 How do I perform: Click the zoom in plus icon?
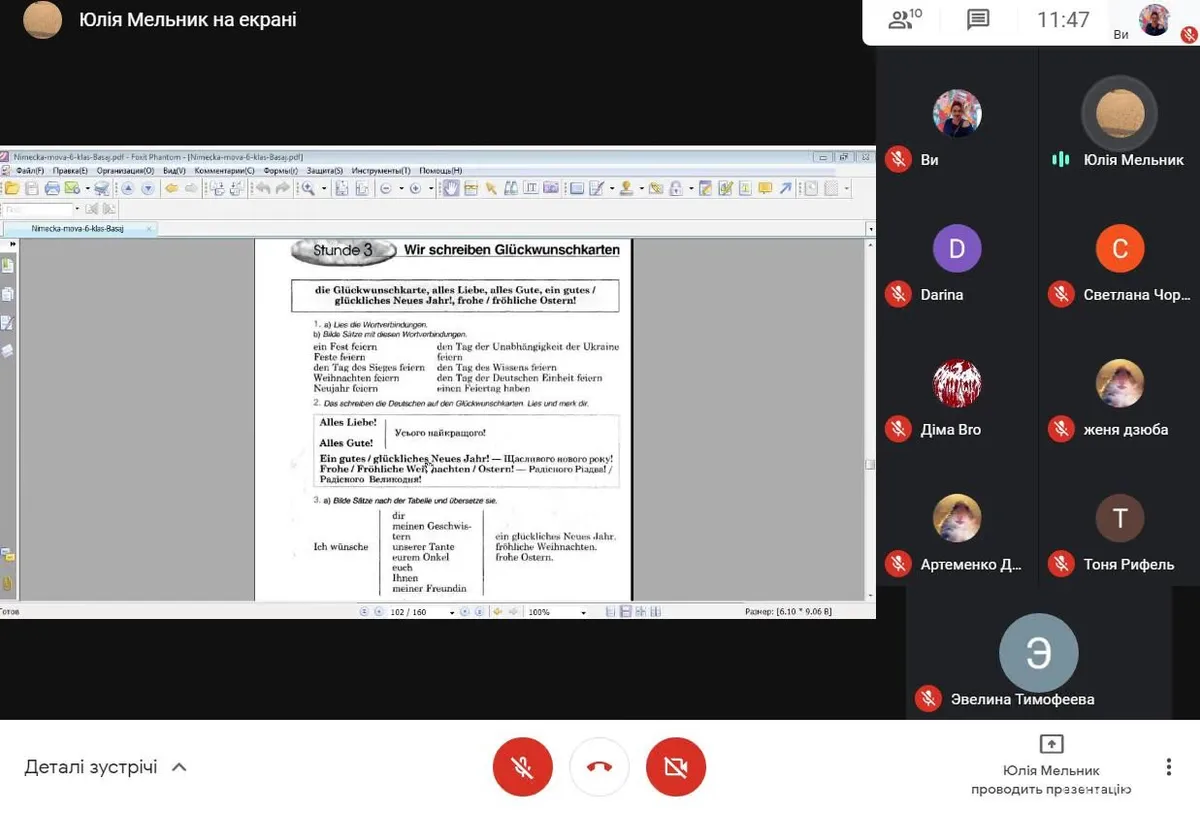416,188
